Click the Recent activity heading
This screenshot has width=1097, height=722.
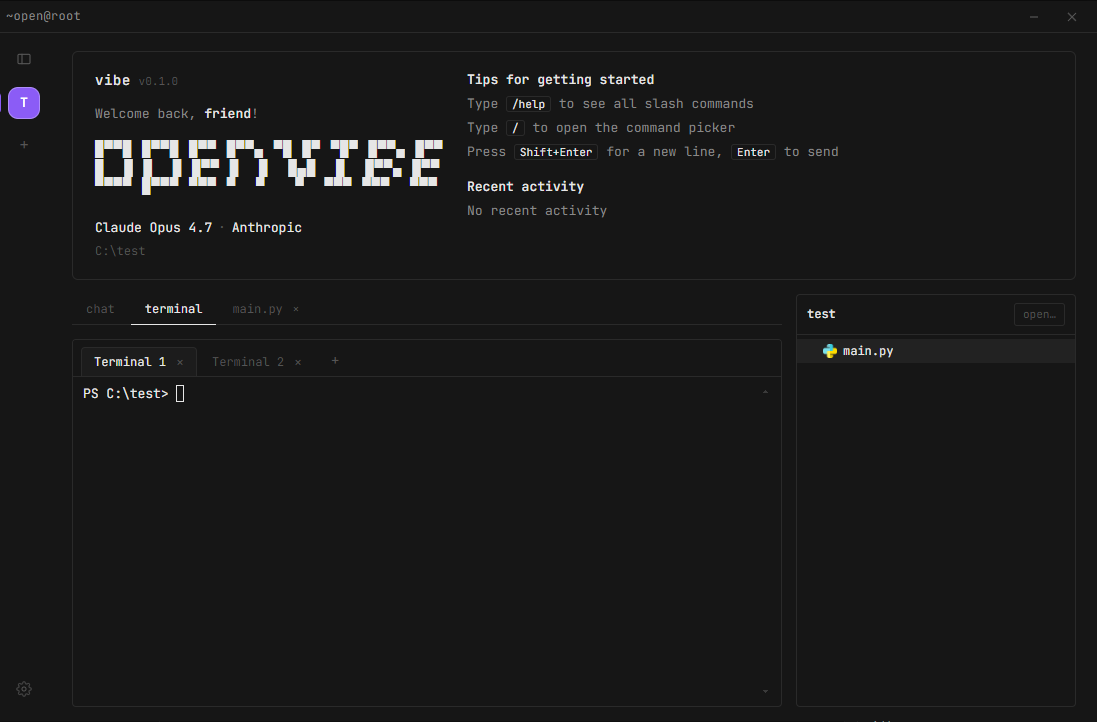click(x=525, y=187)
